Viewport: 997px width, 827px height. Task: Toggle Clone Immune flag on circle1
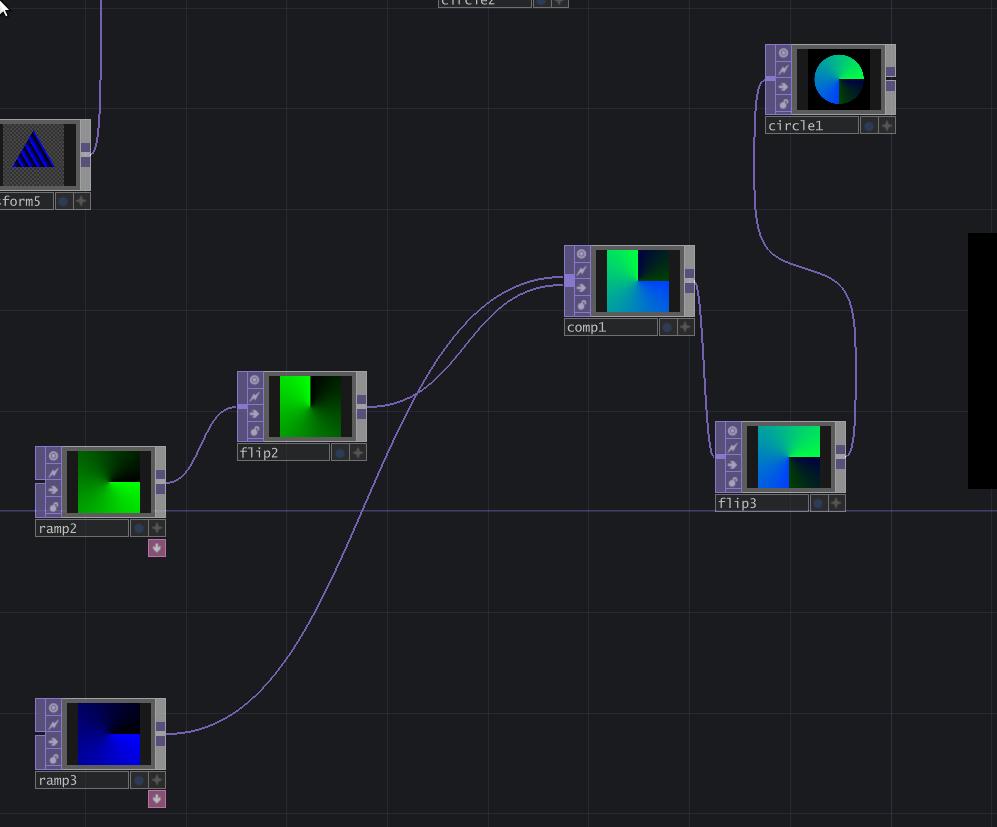click(x=783, y=70)
